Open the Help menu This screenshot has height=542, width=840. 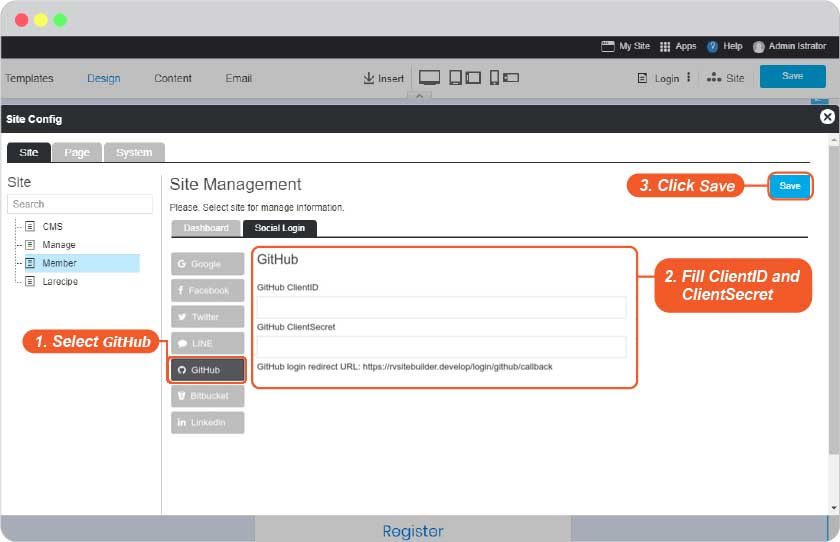(724, 46)
